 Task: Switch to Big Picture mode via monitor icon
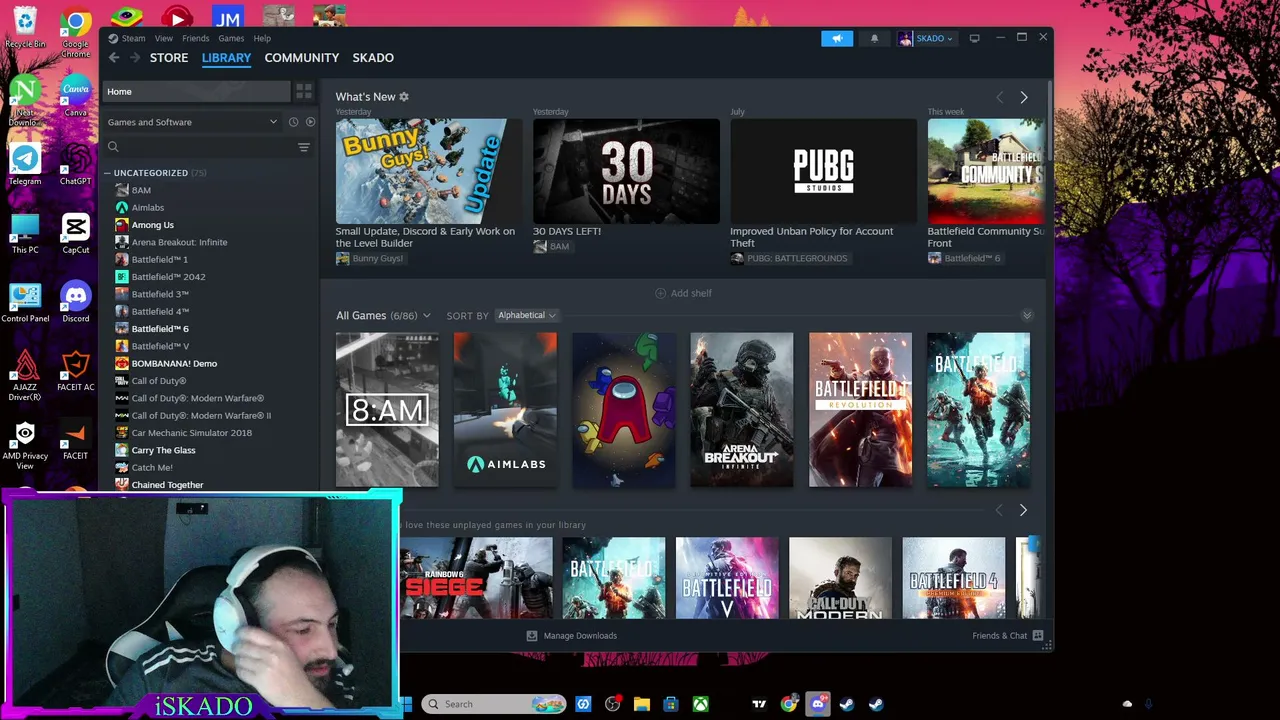[x=974, y=38]
